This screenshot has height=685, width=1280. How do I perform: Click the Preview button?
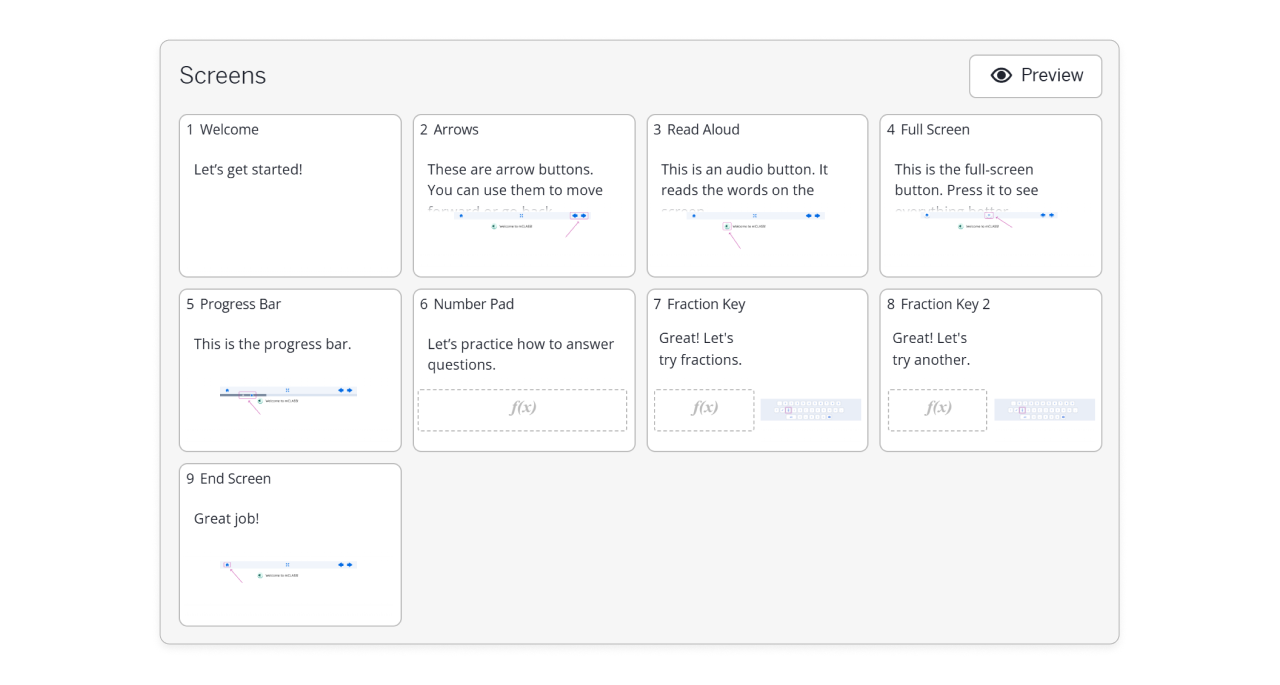point(1035,76)
